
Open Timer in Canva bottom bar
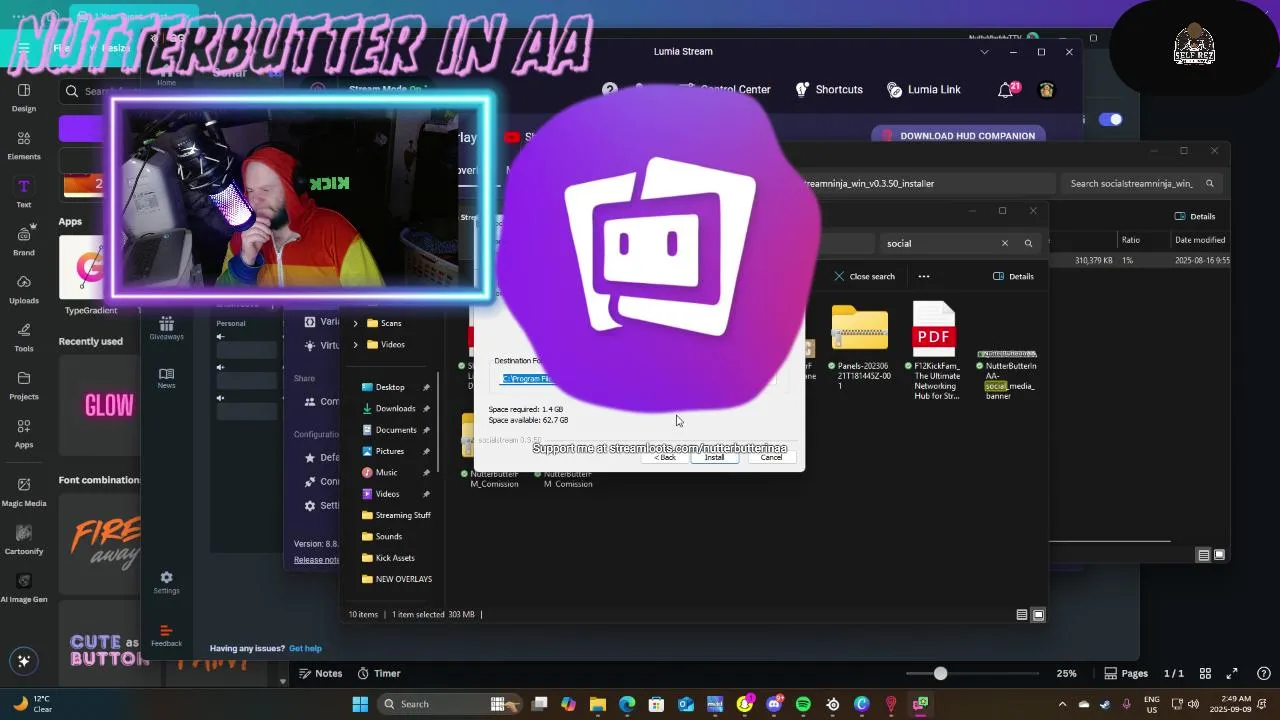pos(379,674)
